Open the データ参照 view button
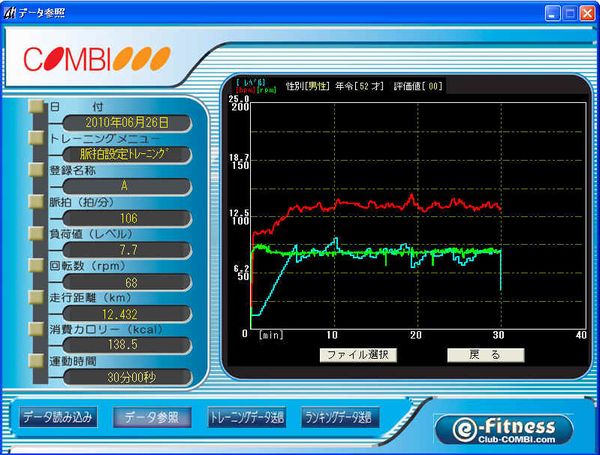Image resolution: width=600 pixels, height=455 pixels. pyautogui.click(x=152, y=417)
